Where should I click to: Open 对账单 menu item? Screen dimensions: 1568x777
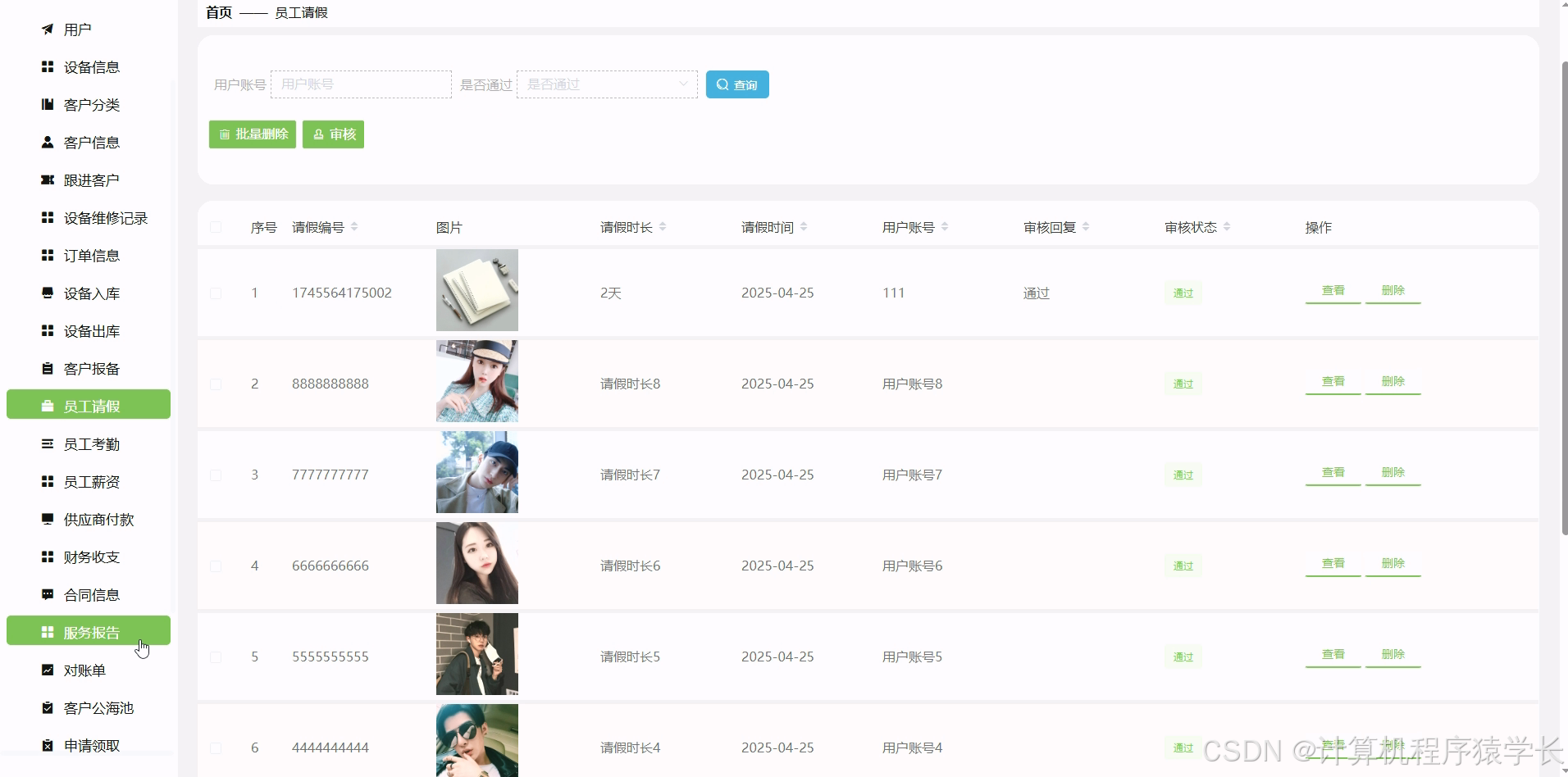(89, 670)
